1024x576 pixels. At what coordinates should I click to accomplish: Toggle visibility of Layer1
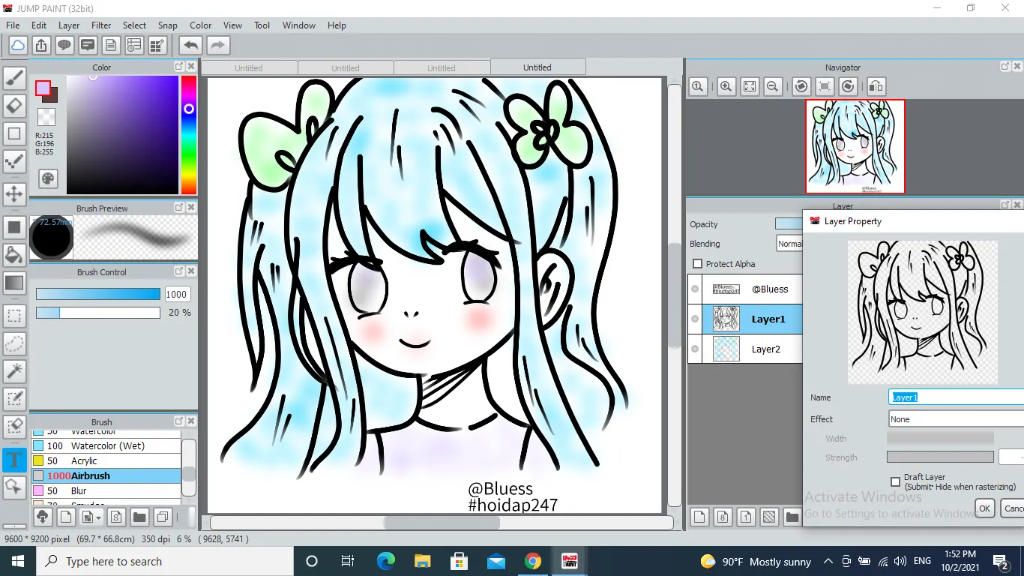[695, 319]
